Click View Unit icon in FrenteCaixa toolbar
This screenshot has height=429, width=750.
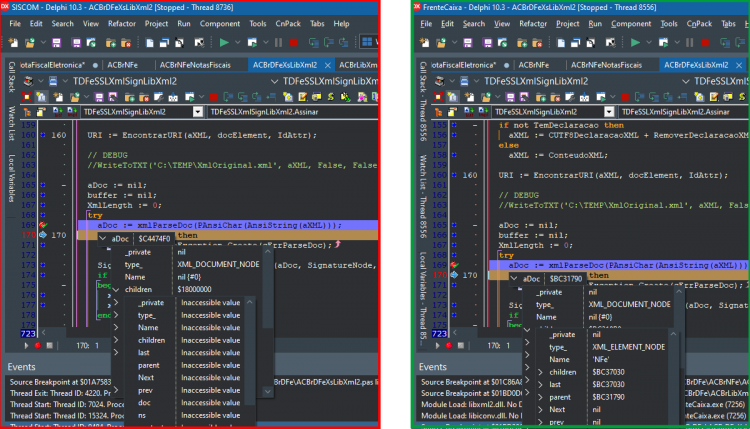(x=561, y=43)
